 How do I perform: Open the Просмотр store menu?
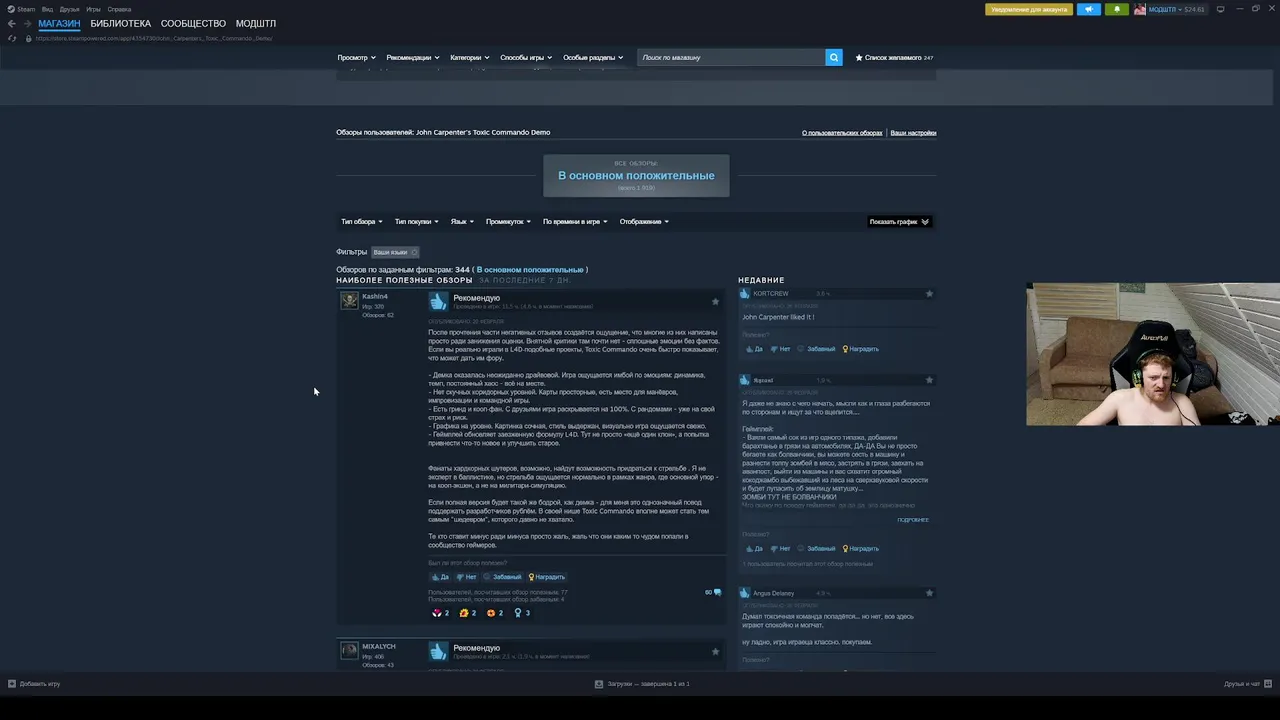[x=356, y=58]
